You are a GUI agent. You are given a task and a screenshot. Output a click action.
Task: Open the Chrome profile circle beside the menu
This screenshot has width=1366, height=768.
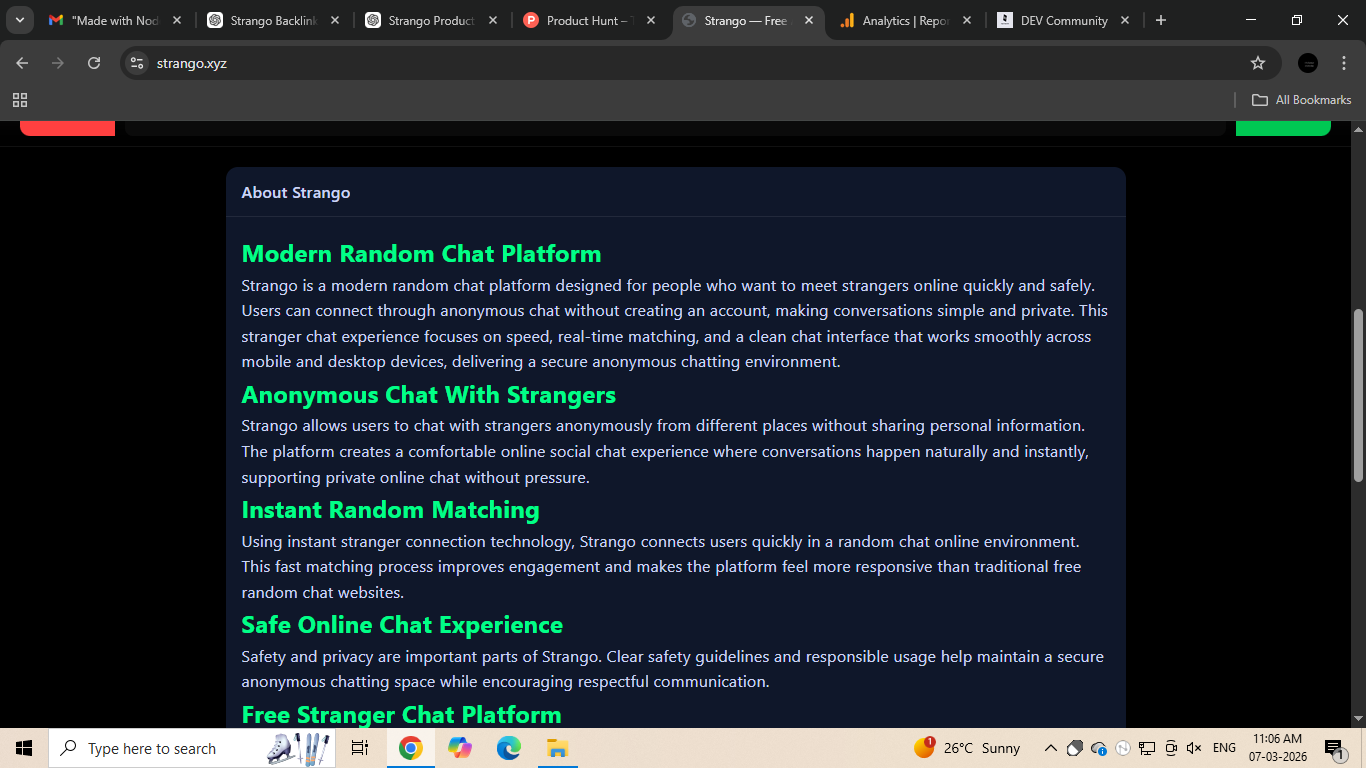pyautogui.click(x=1308, y=62)
